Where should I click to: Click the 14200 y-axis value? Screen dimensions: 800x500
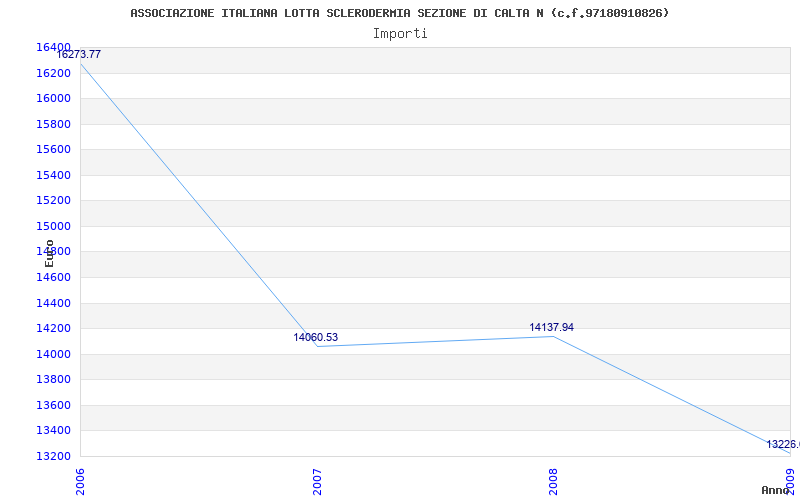coord(53,329)
